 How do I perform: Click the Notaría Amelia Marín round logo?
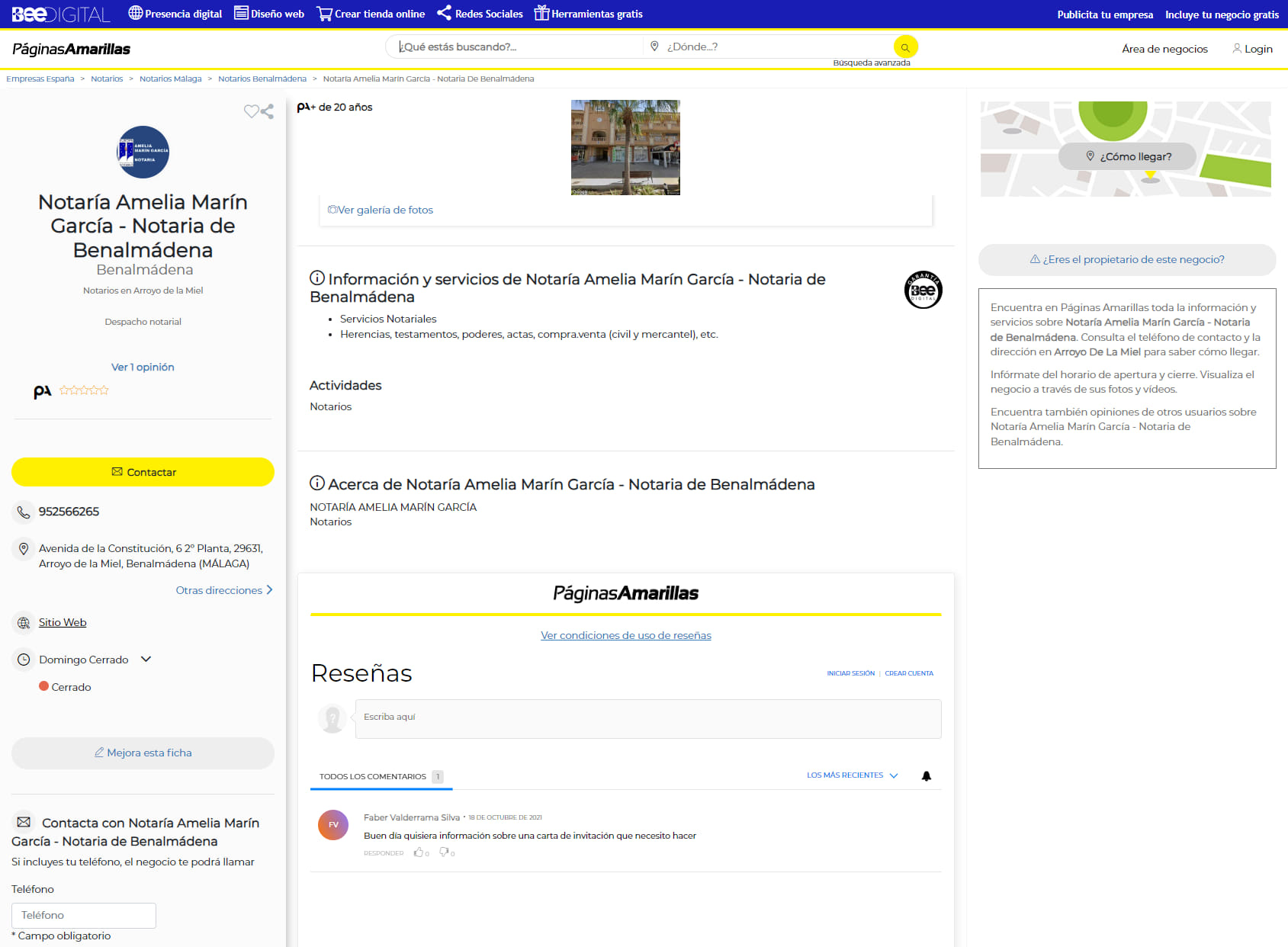click(143, 152)
